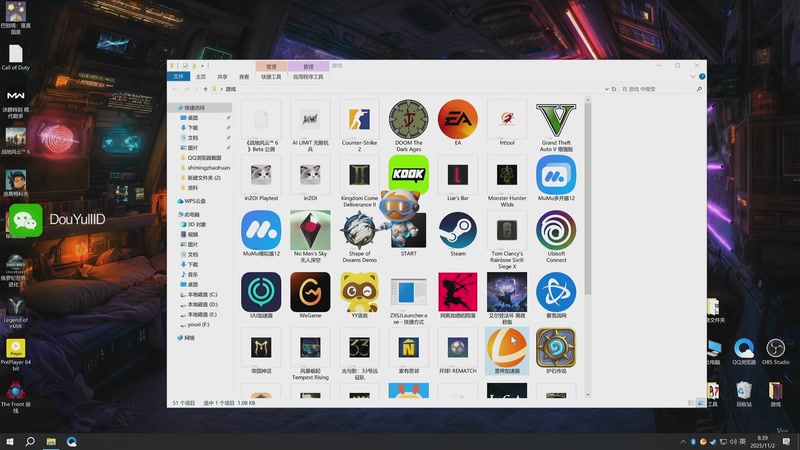Switch to details view layout

pyautogui.click(x=691, y=403)
